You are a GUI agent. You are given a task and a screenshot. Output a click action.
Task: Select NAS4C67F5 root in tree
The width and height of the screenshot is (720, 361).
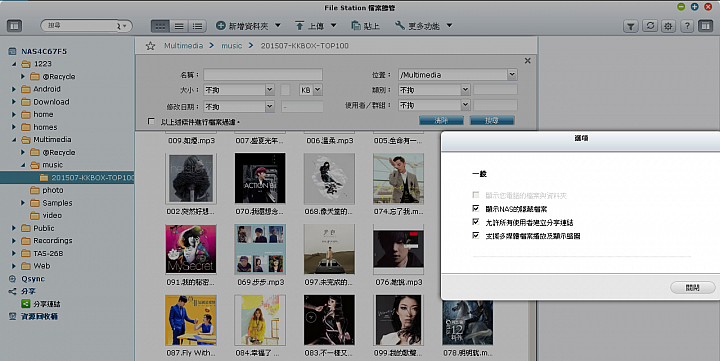click(44, 51)
